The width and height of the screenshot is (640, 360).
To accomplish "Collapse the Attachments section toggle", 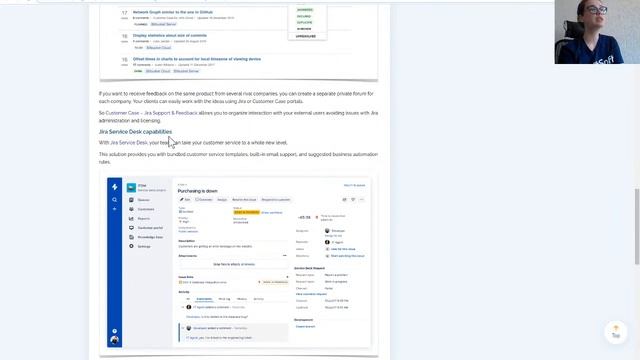I will (285, 256).
